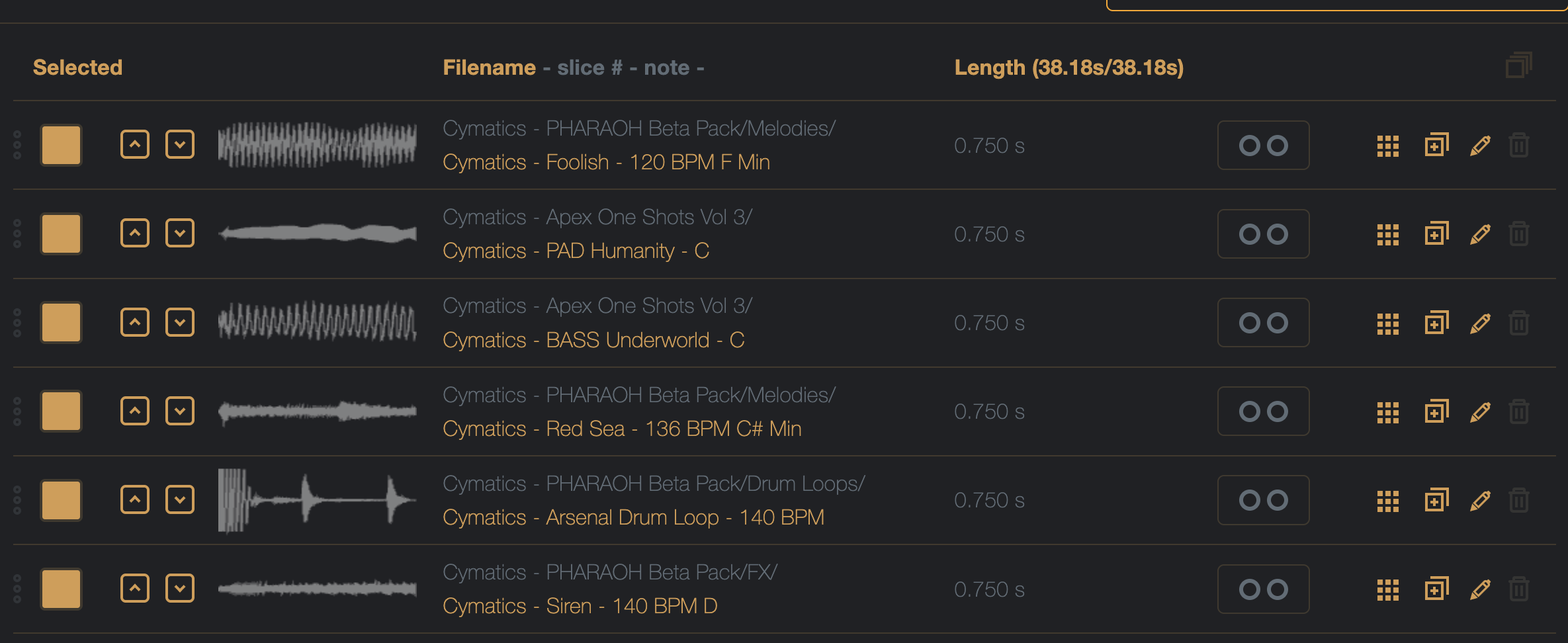Preview the Arsenal Drum Loop waveform

click(318, 500)
